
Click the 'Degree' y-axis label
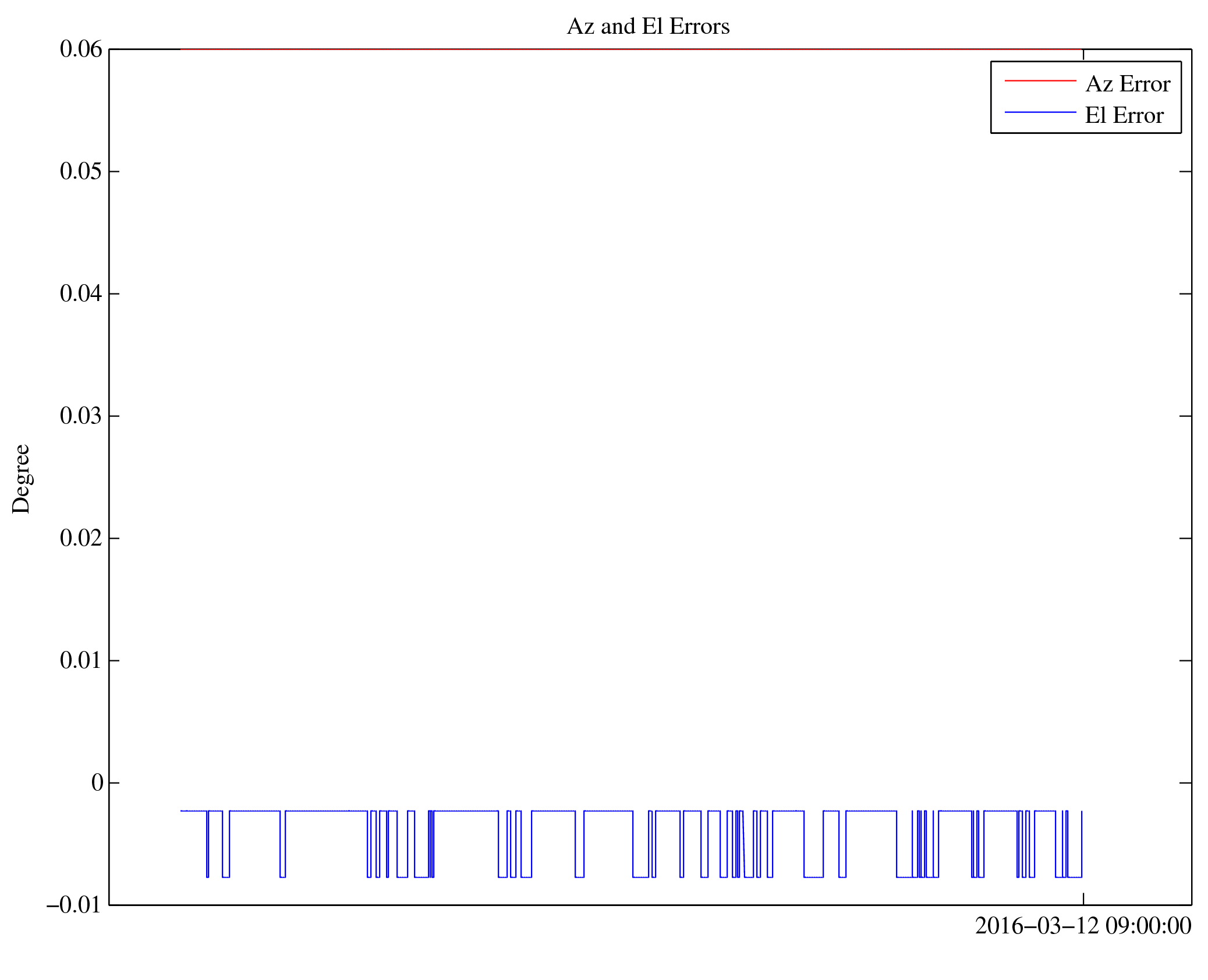[x=21, y=479]
